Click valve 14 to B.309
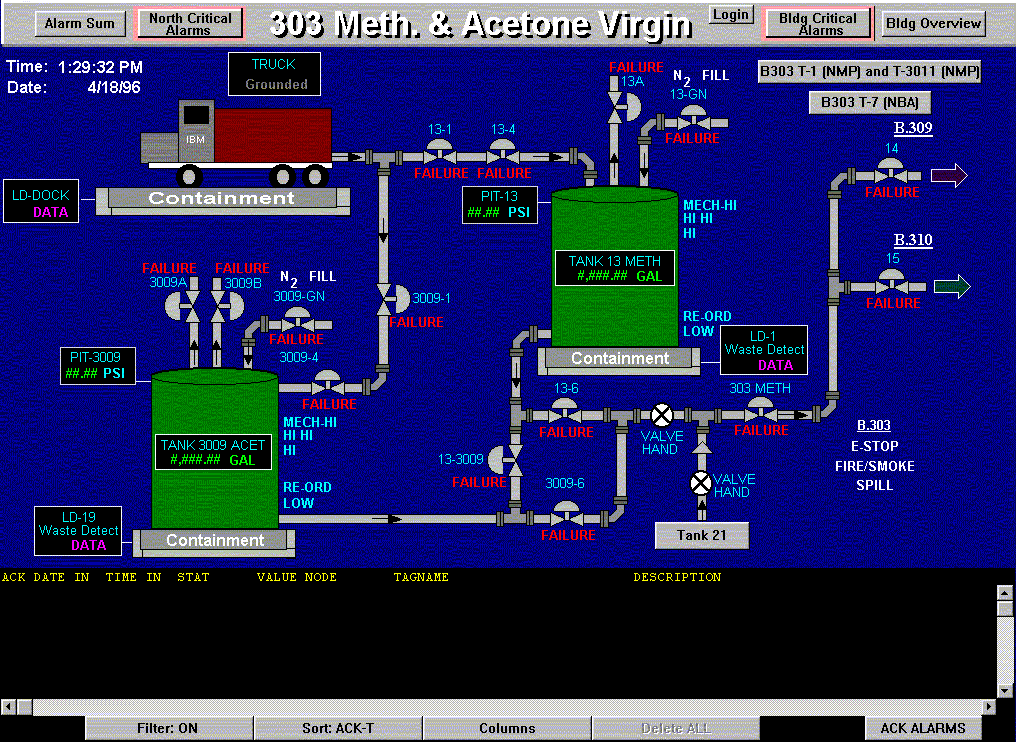This screenshot has height=742, width=1016. [x=891, y=172]
